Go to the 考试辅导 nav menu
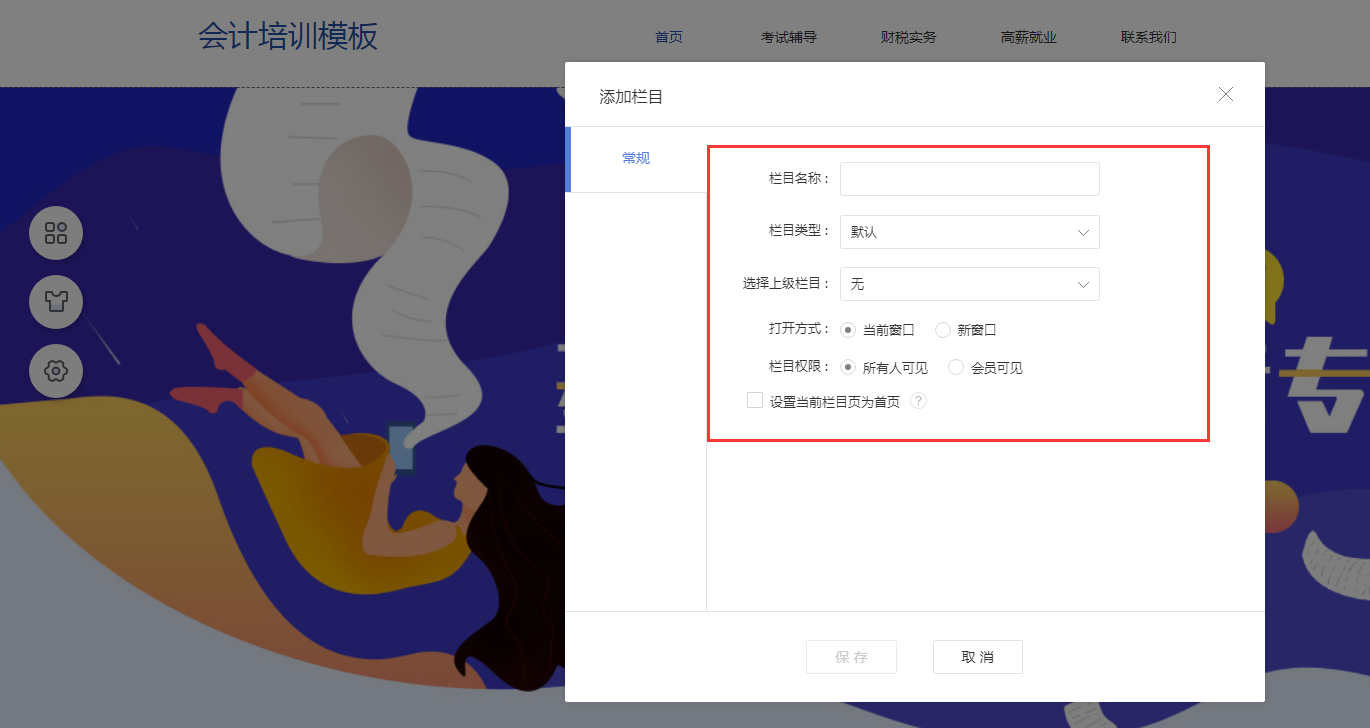This screenshot has height=728, width=1370. (789, 38)
